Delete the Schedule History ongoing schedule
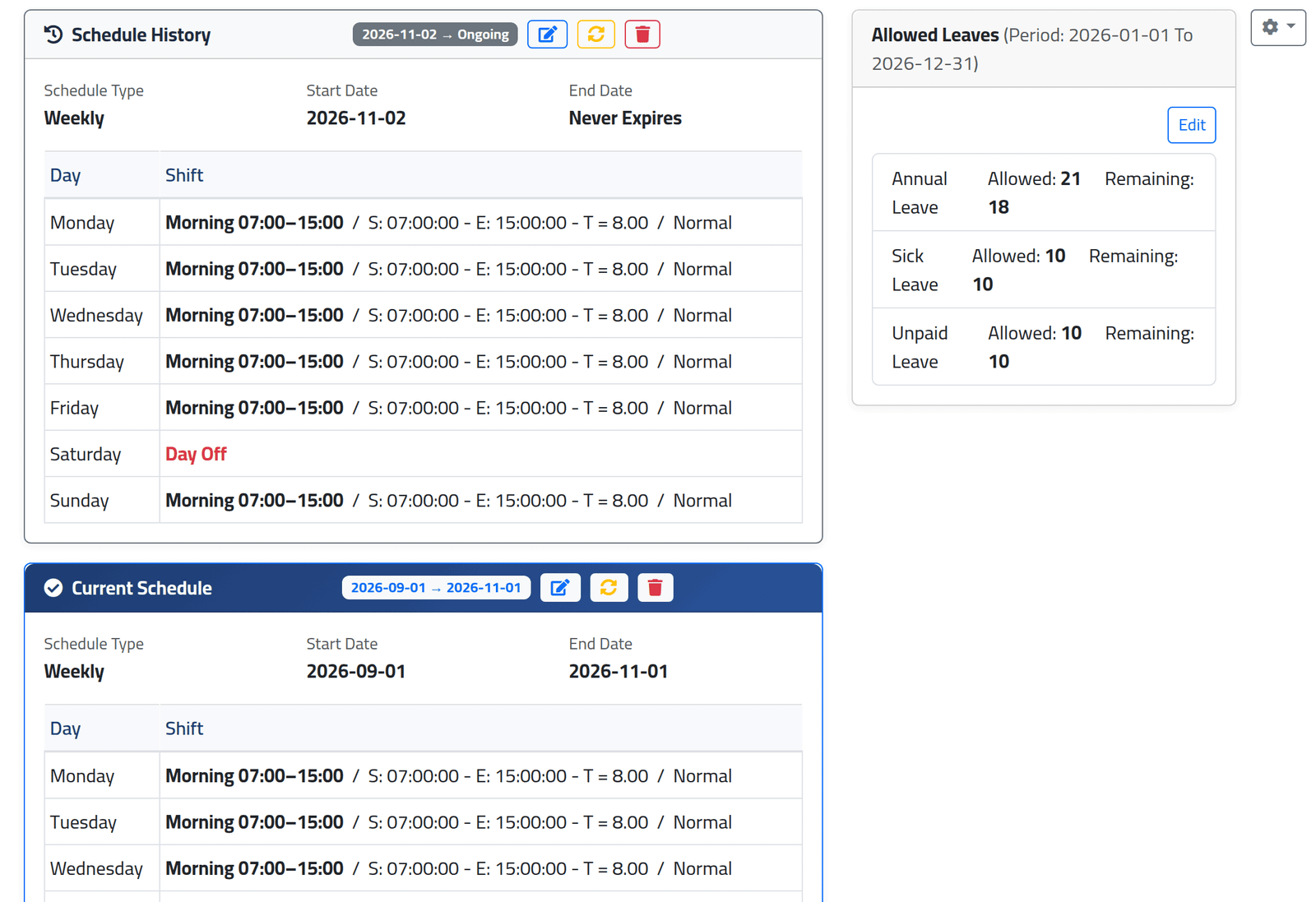This screenshot has width=1316, height=902. pyautogui.click(x=642, y=35)
